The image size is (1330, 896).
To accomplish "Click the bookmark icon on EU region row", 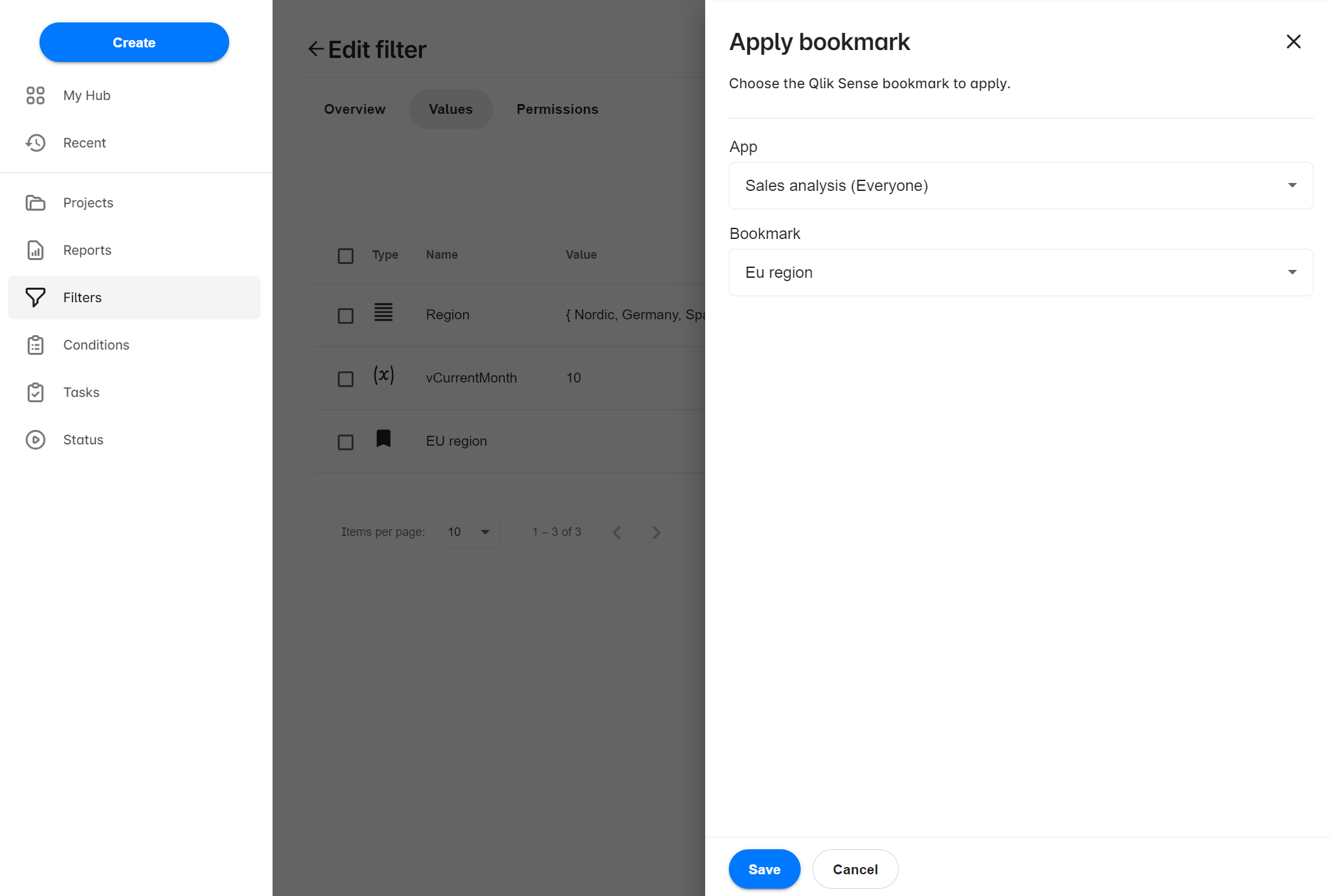I will click(383, 440).
